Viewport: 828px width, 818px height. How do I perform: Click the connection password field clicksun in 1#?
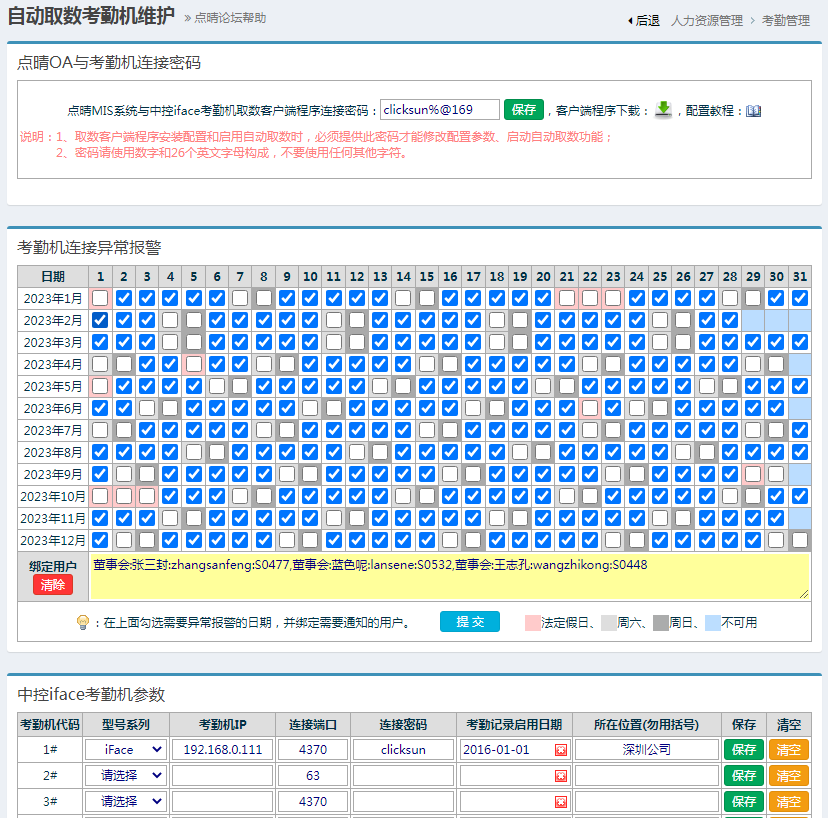point(403,750)
